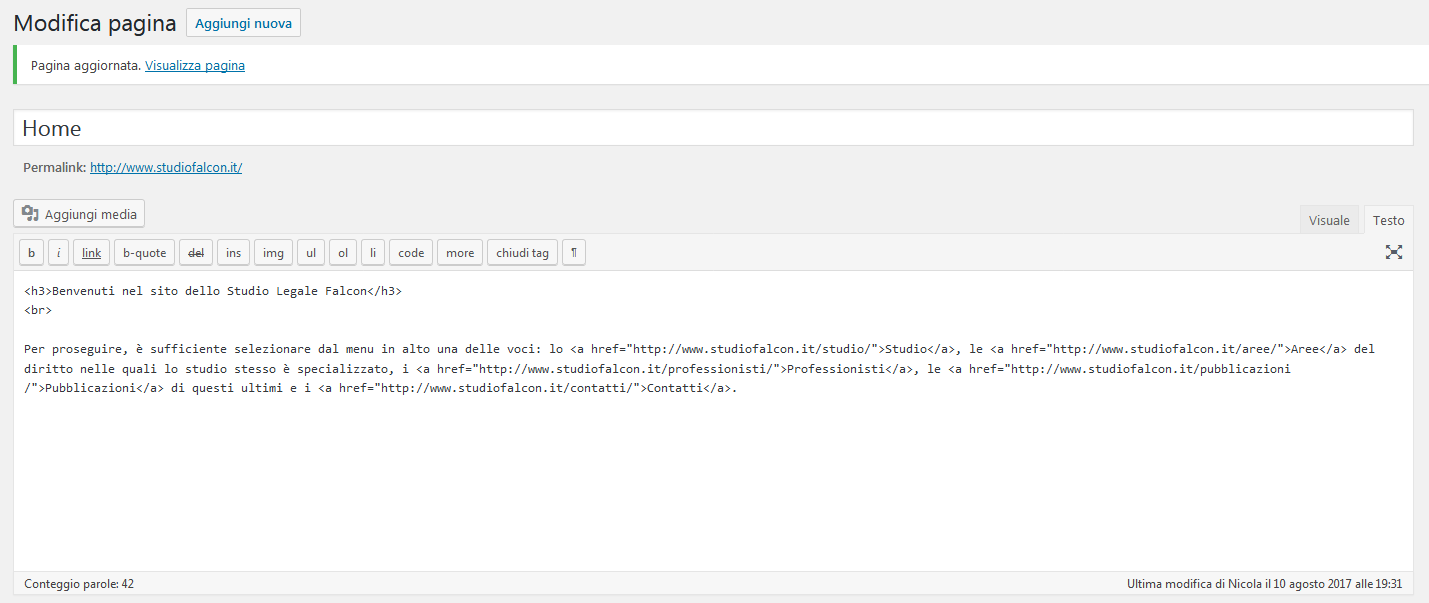Click the Aggiungi nuova button
Viewport: 1429px width, 603px height.
244,23
